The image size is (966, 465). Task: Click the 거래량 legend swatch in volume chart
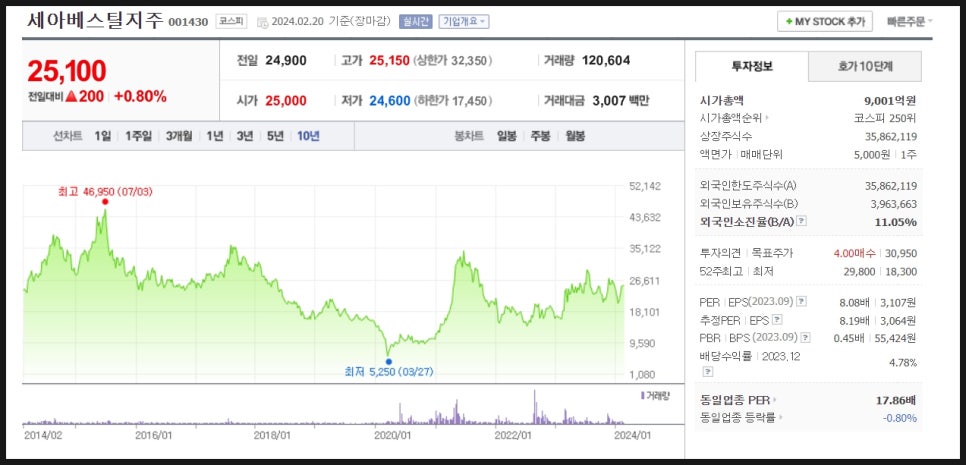[x=642, y=395]
